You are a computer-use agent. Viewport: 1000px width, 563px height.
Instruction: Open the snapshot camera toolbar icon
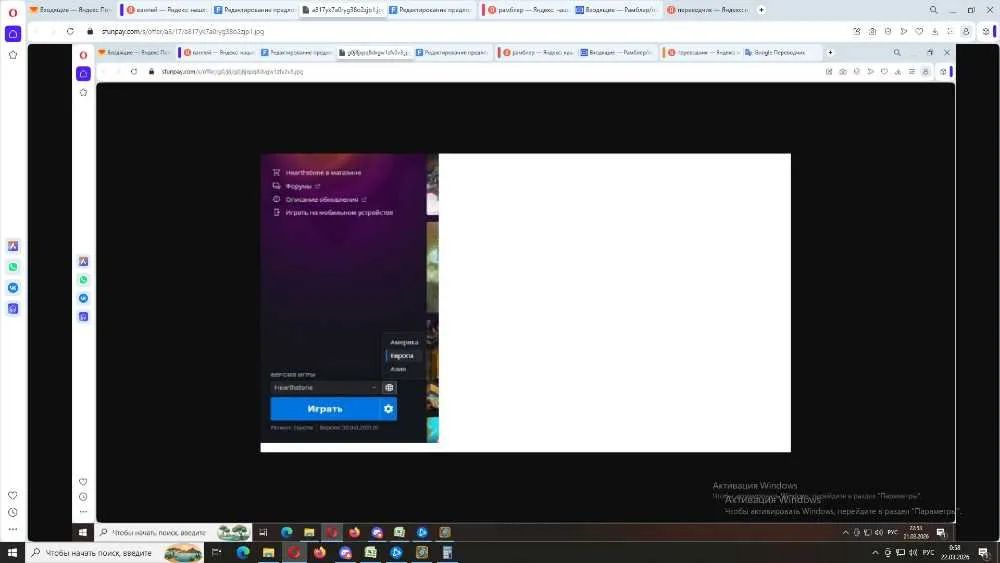click(872, 31)
